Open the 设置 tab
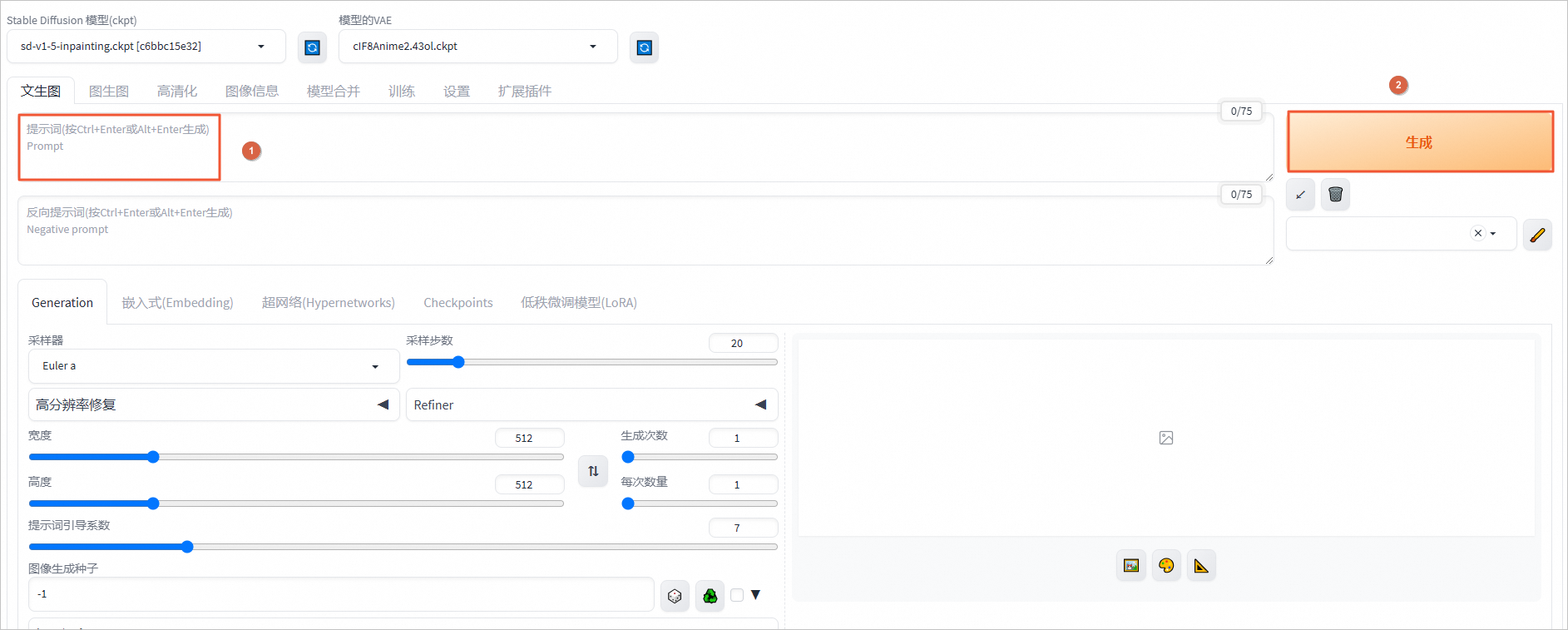 click(457, 92)
